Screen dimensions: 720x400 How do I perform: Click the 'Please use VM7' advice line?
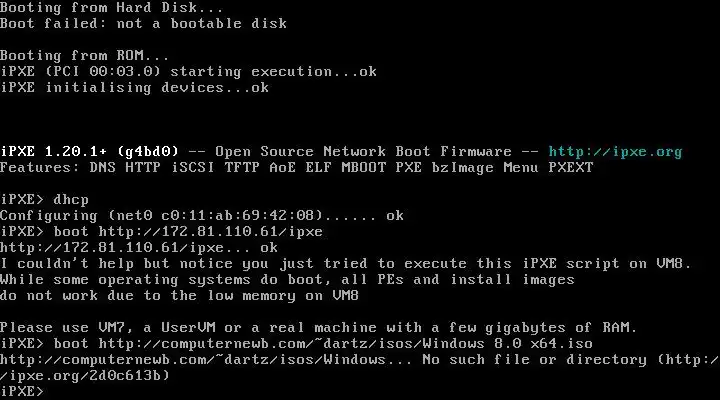319,327
